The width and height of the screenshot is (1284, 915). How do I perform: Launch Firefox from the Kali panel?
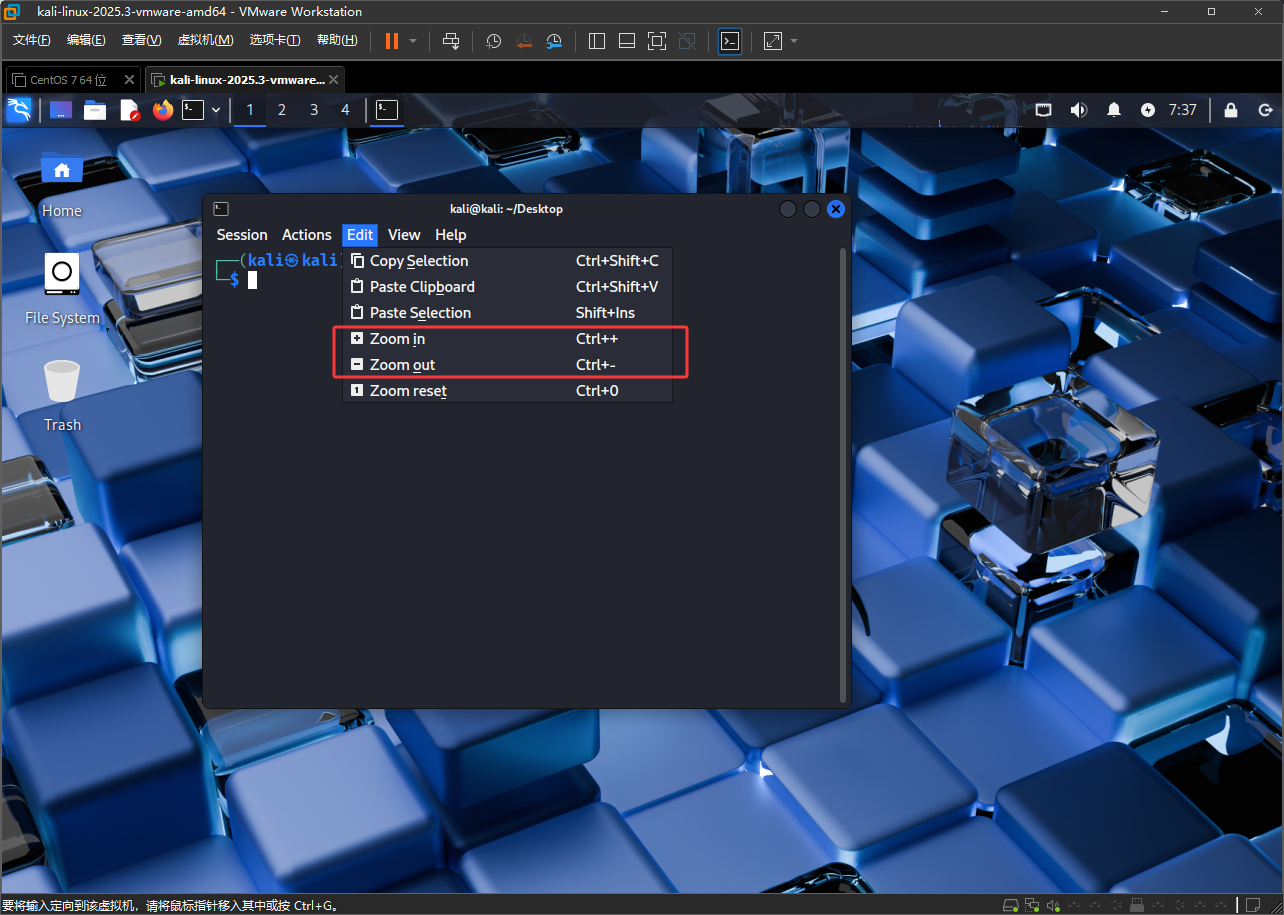[163, 110]
